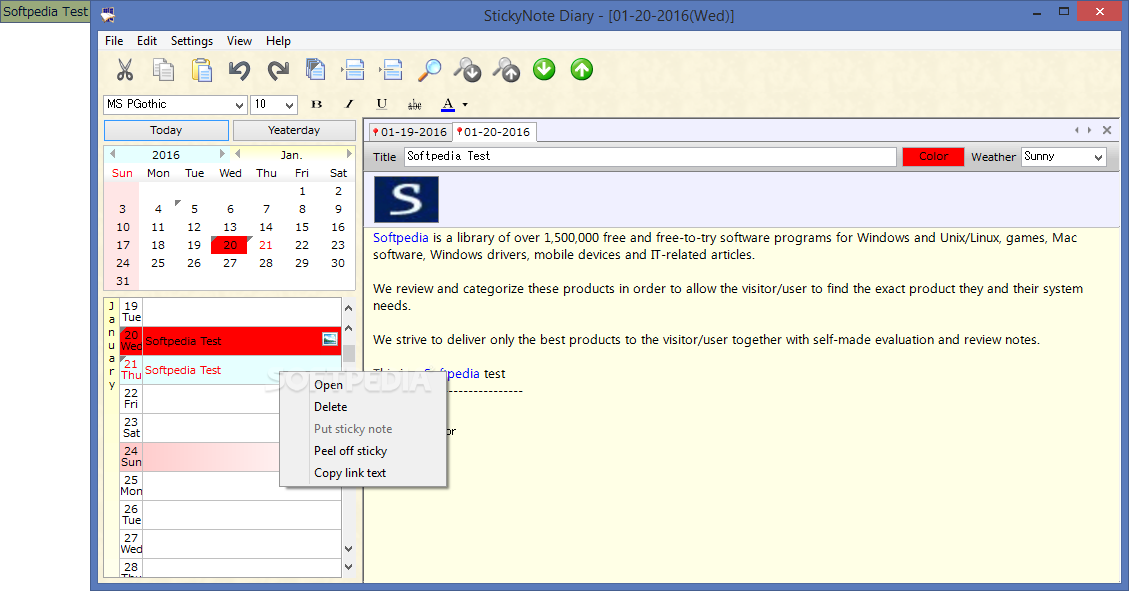Select the 19 Tue row in day list
1129x591 pixels.
pyautogui.click(x=230, y=312)
